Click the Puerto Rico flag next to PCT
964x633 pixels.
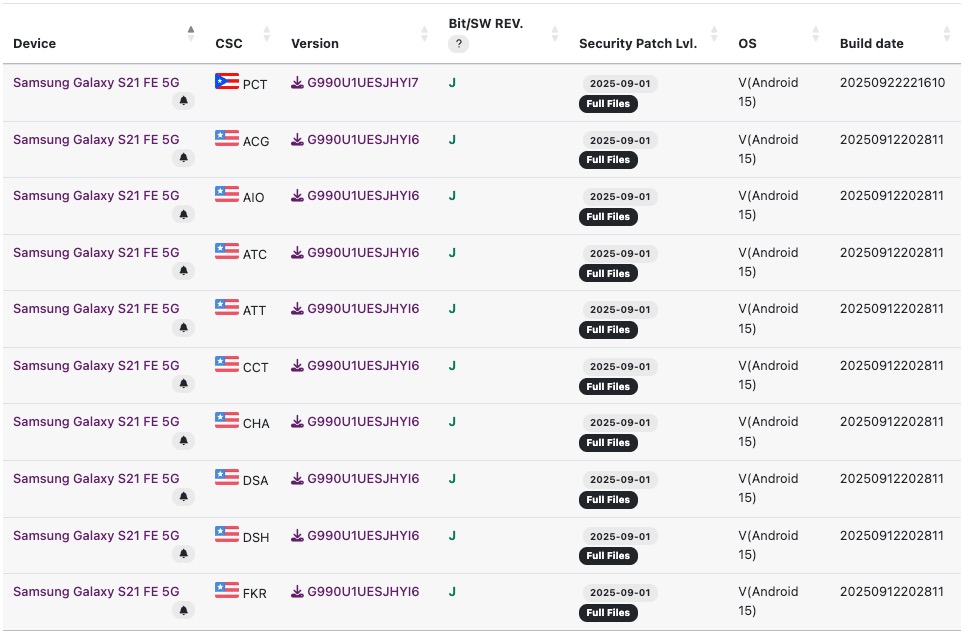227,81
